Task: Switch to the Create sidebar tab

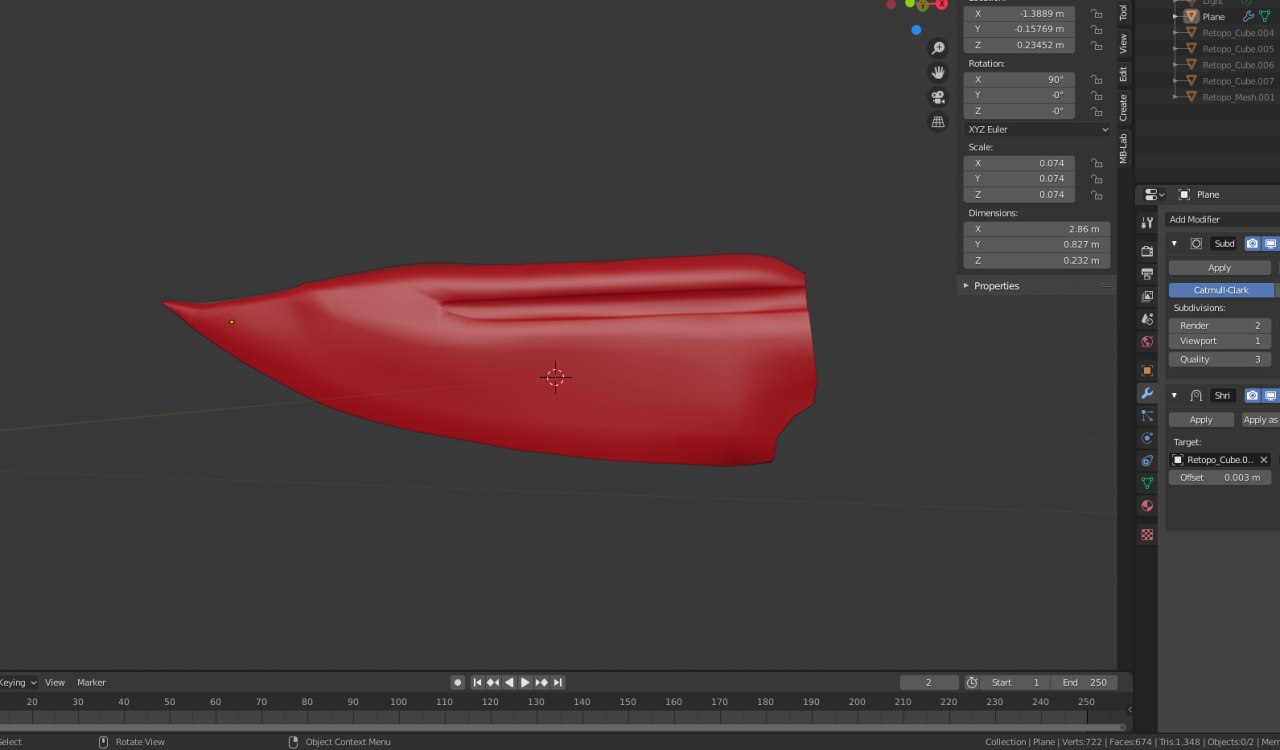Action: 1123,108
